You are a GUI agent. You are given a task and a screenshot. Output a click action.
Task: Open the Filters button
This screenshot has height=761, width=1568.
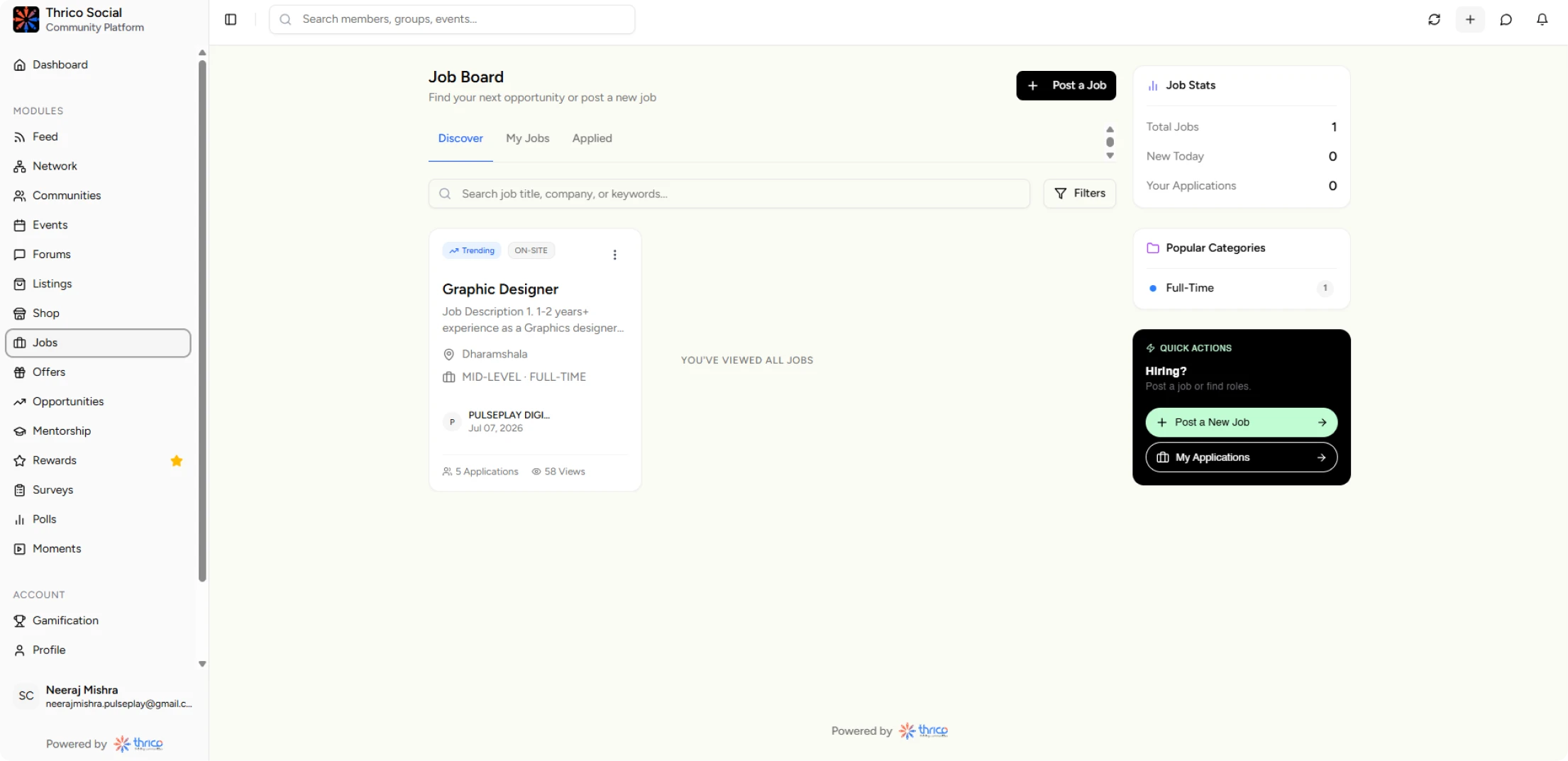[x=1079, y=193]
